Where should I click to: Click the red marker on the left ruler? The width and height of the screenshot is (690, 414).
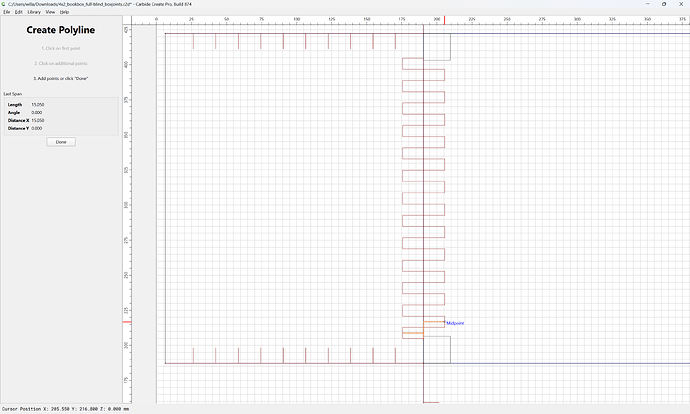[x=127, y=322]
